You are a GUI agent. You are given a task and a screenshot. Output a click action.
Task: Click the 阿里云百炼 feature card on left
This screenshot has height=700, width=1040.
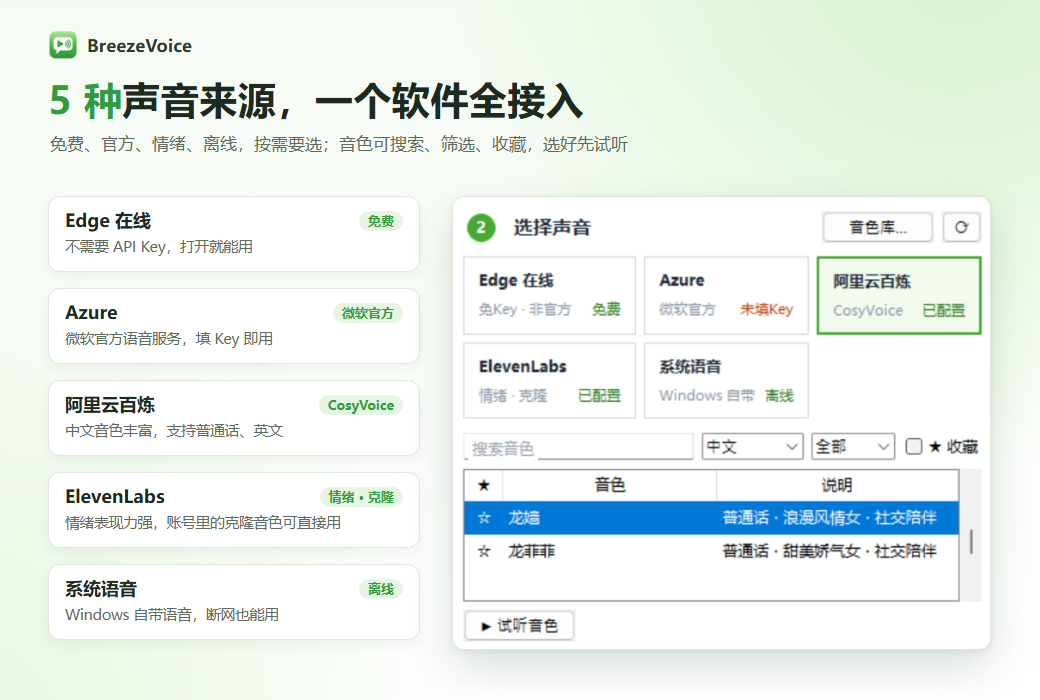tap(233, 418)
